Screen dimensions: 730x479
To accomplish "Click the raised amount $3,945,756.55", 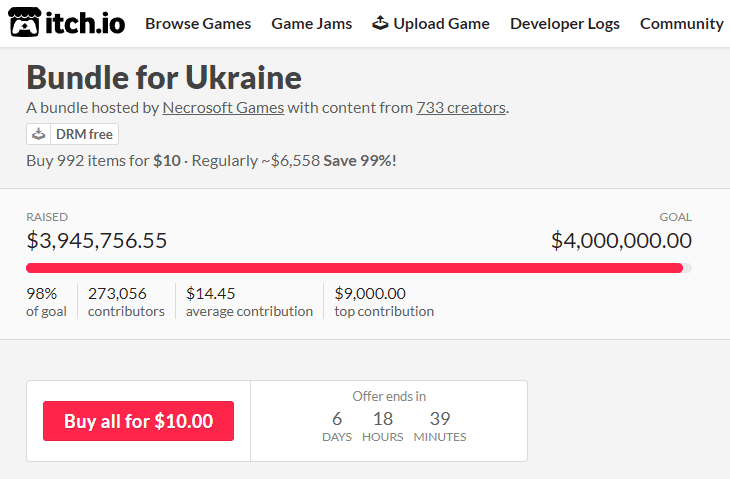I will 96,241.
